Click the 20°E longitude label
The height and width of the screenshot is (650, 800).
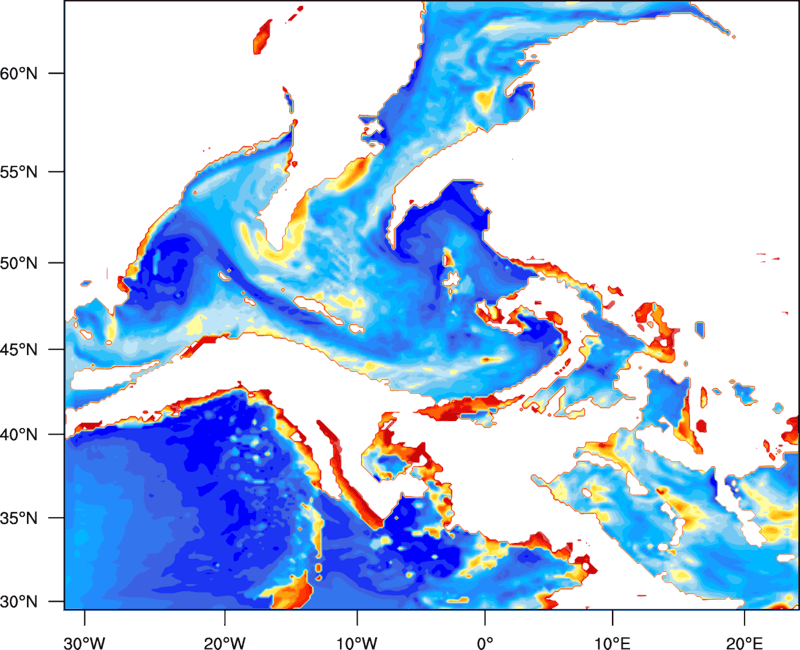point(743,643)
